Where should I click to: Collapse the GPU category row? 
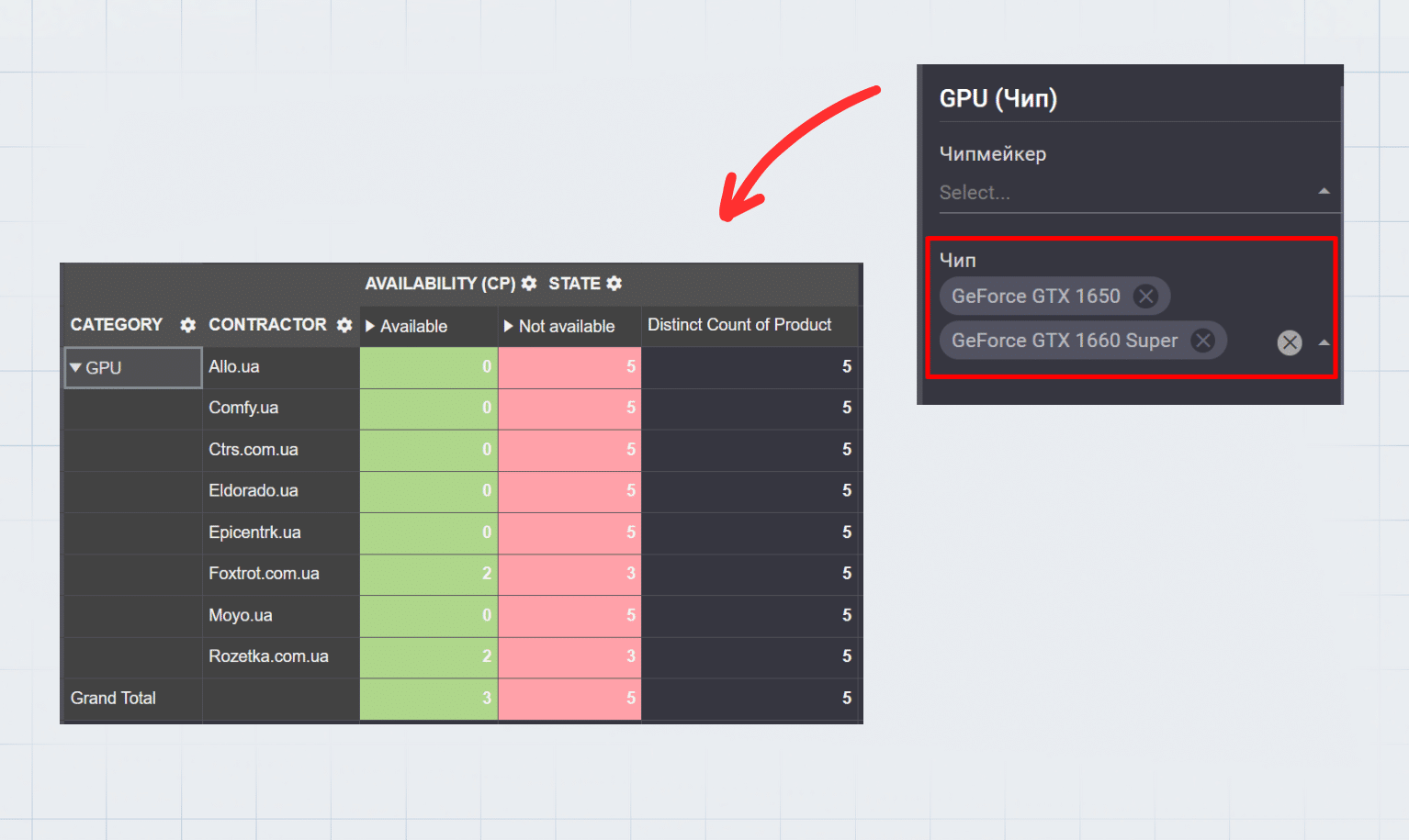(x=76, y=367)
